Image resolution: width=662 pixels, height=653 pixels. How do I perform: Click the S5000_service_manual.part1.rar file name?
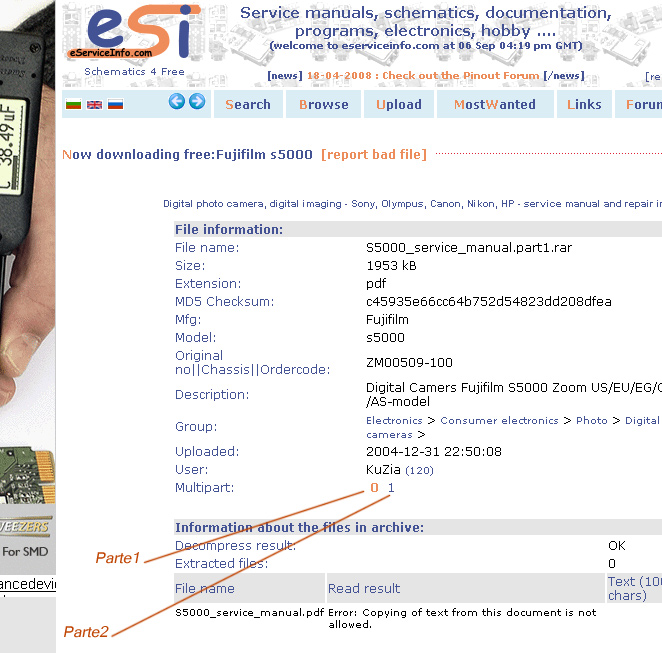click(x=469, y=248)
